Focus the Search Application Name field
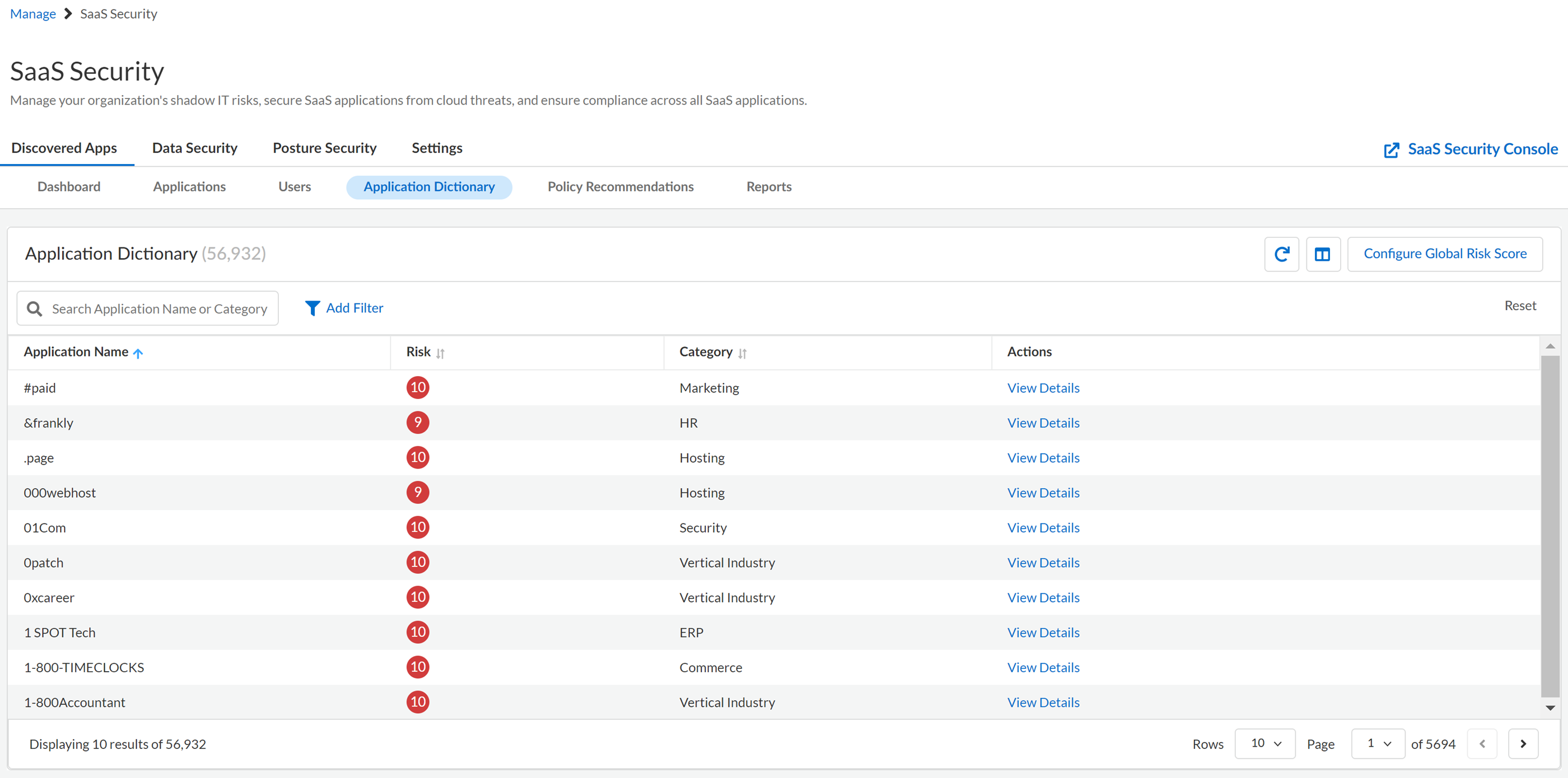The height and width of the screenshot is (778, 1568). coord(160,308)
